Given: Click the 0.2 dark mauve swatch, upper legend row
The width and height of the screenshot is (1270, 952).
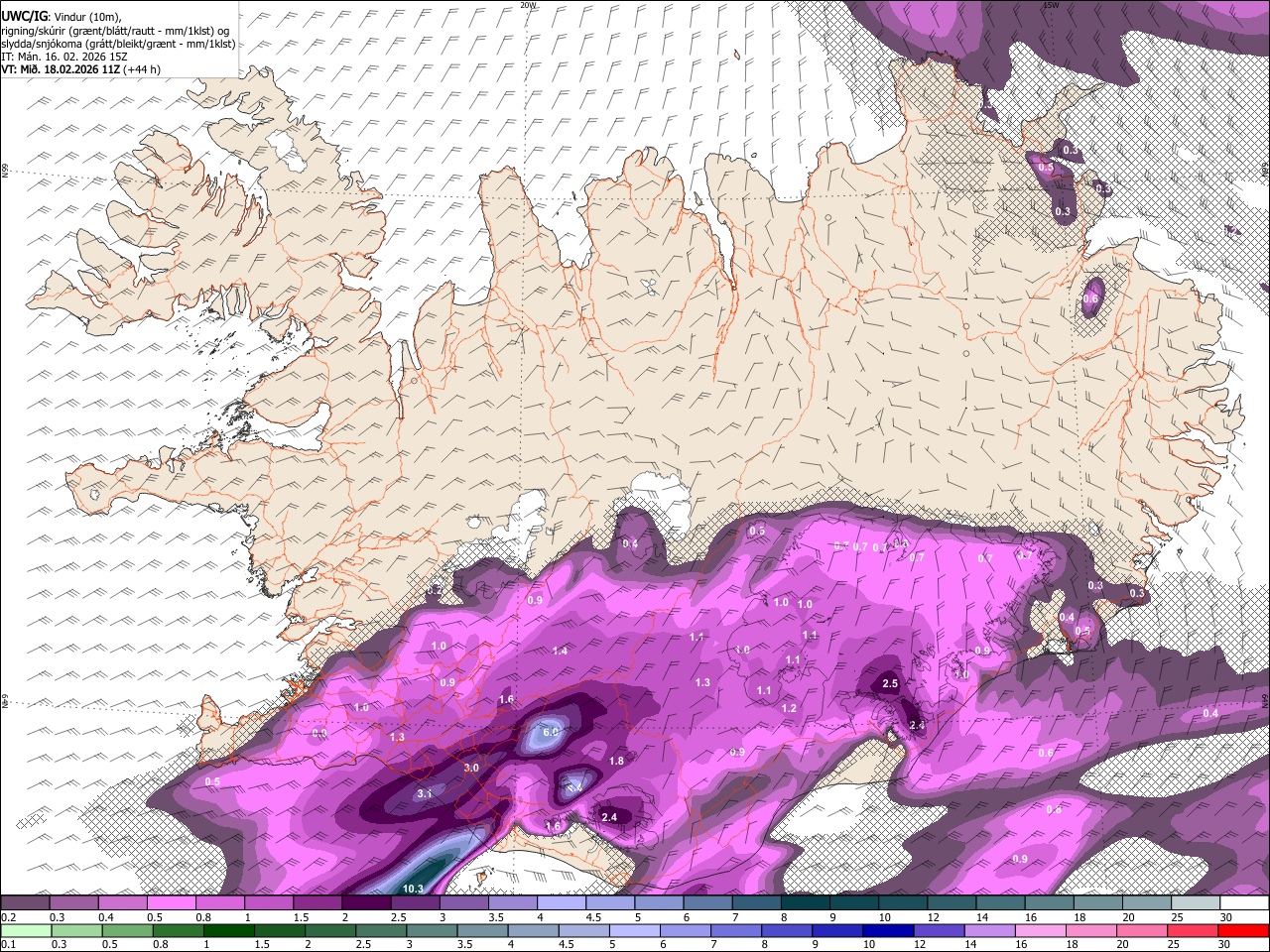Looking at the screenshot, I should [x=25, y=903].
